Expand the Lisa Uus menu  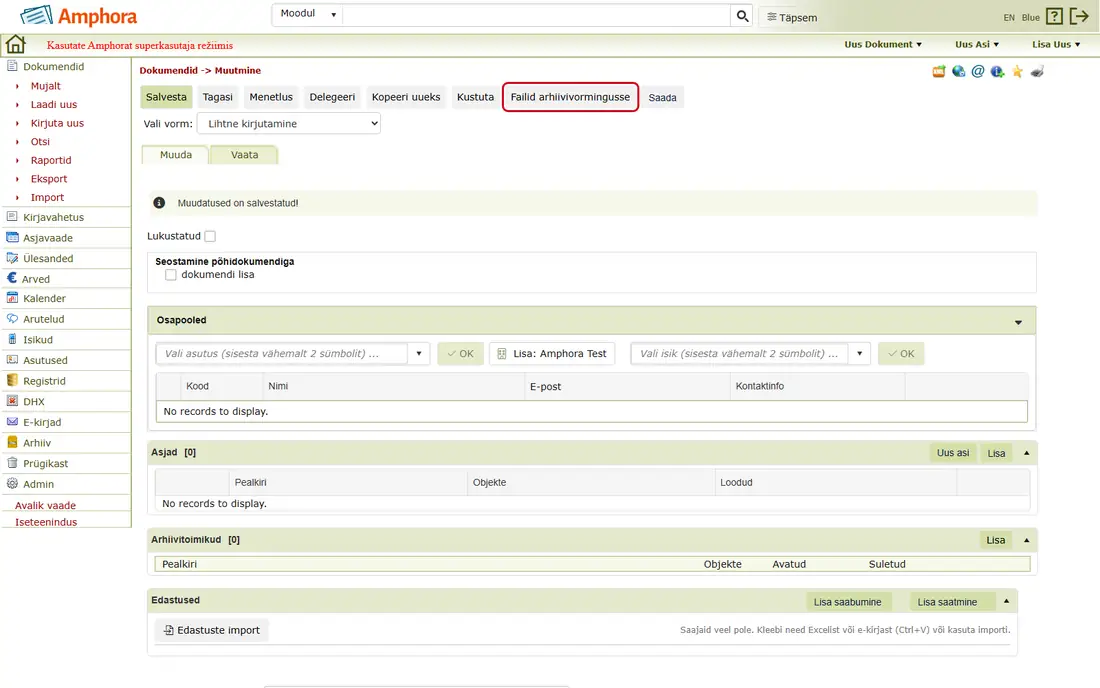tap(1056, 44)
